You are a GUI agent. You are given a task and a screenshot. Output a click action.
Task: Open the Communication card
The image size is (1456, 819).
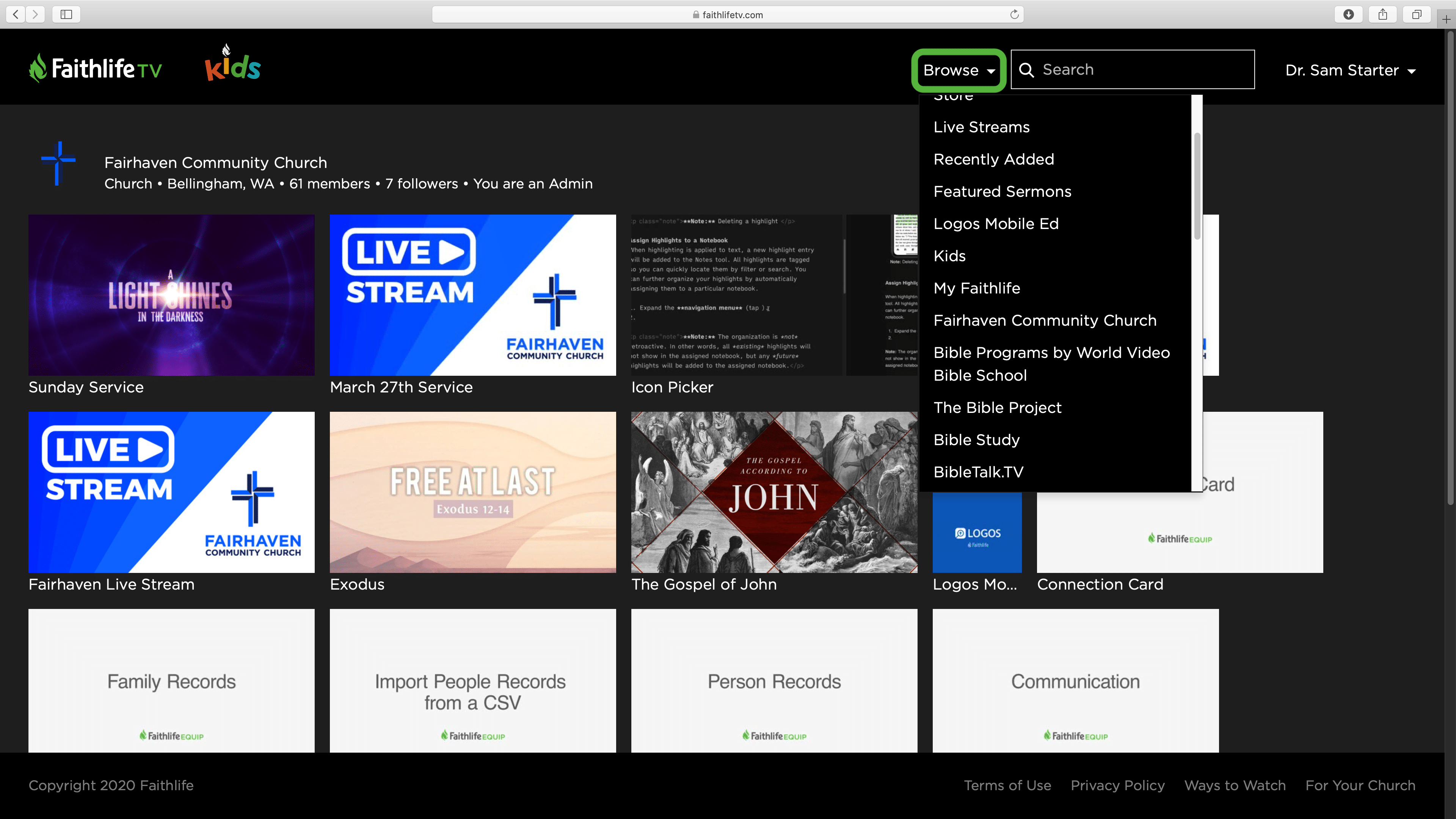(x=1075, y=680)
